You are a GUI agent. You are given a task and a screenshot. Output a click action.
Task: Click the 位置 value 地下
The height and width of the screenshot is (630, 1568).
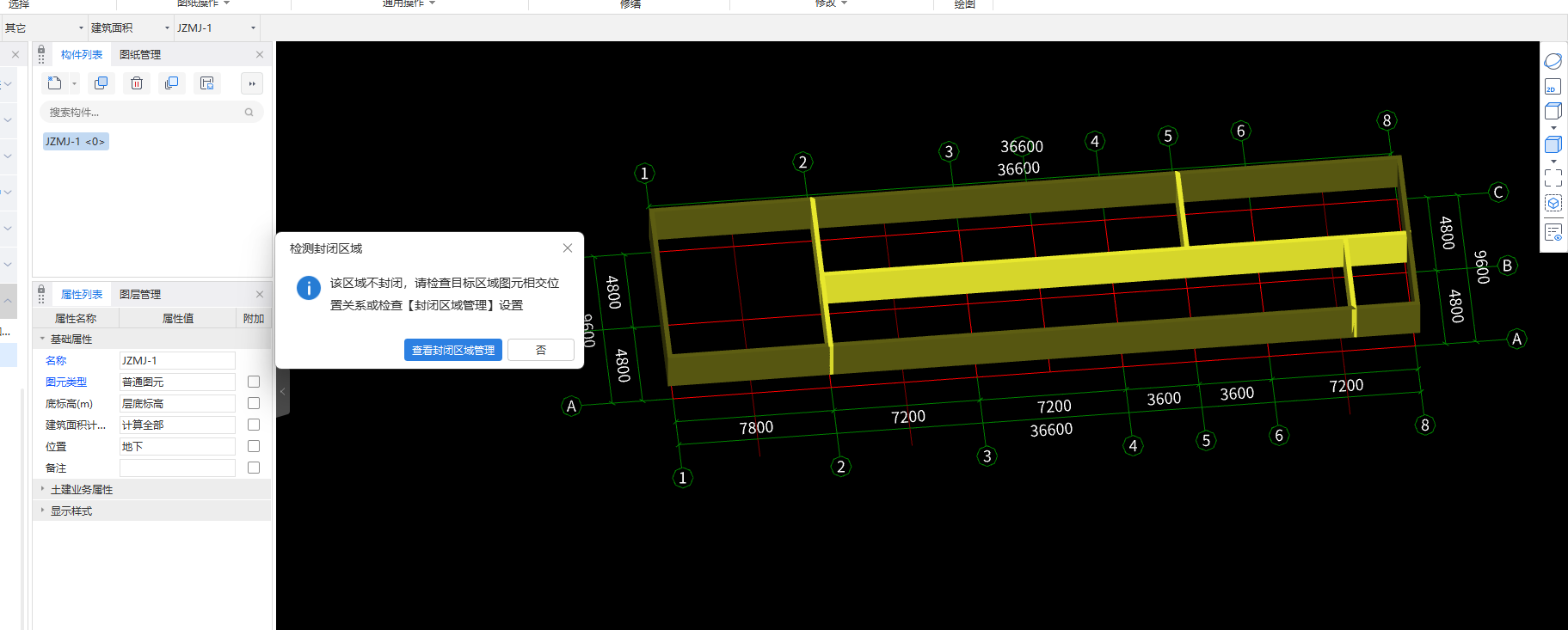pos(177,447)
